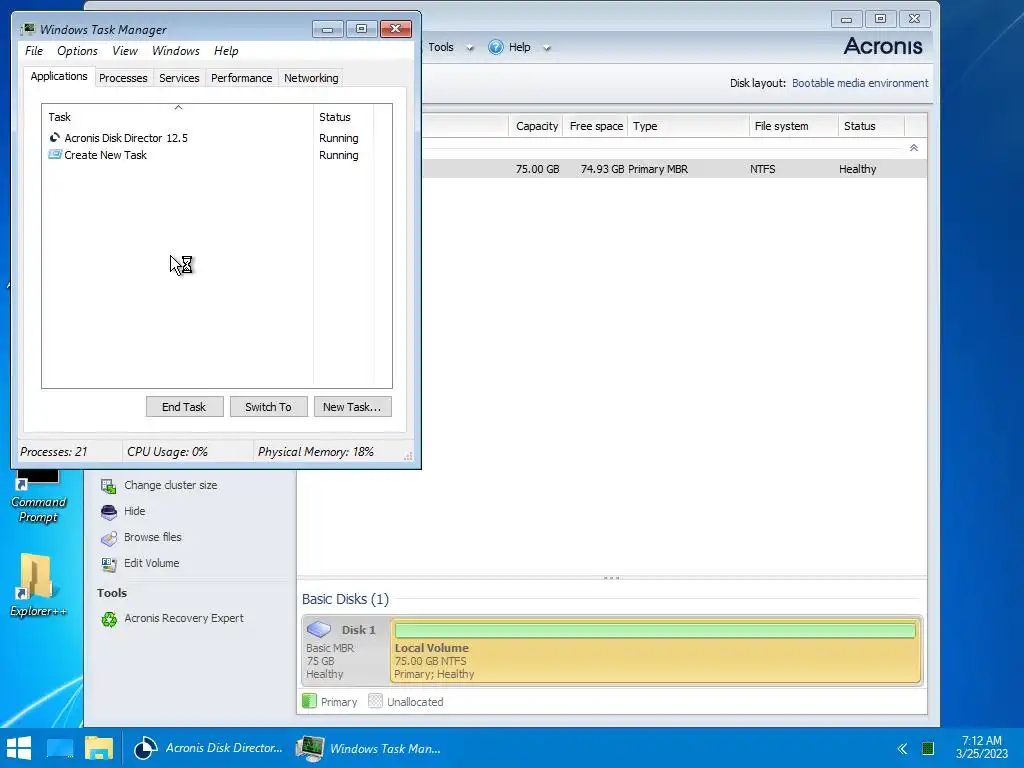The width and height of the screenshot is (1024, 768).
Task: Sort volumes by the Capacity column
Action: click(536, 126)
